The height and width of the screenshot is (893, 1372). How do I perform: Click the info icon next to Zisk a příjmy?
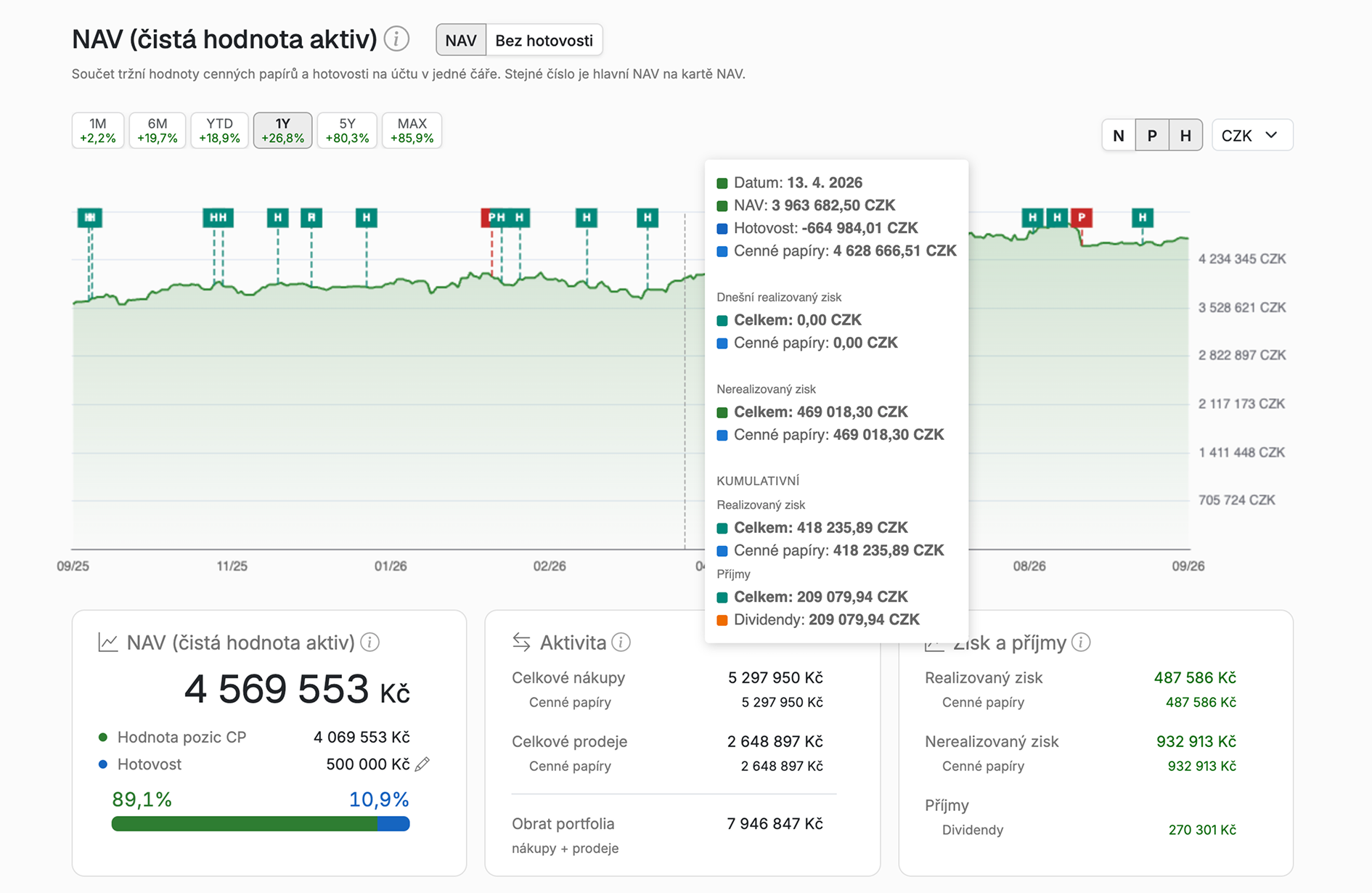coord(1081,643)
